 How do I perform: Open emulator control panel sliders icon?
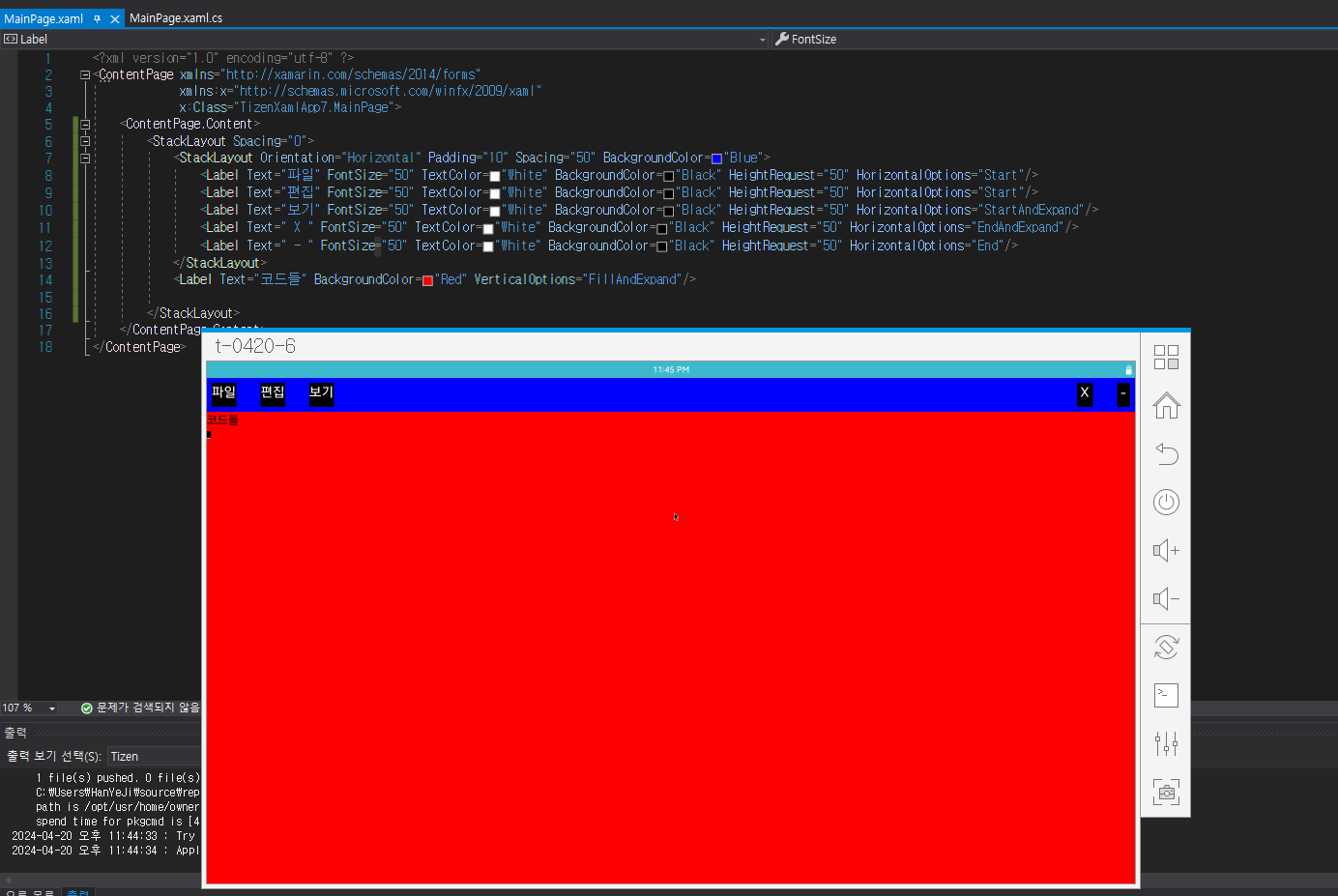[1166, 743]
